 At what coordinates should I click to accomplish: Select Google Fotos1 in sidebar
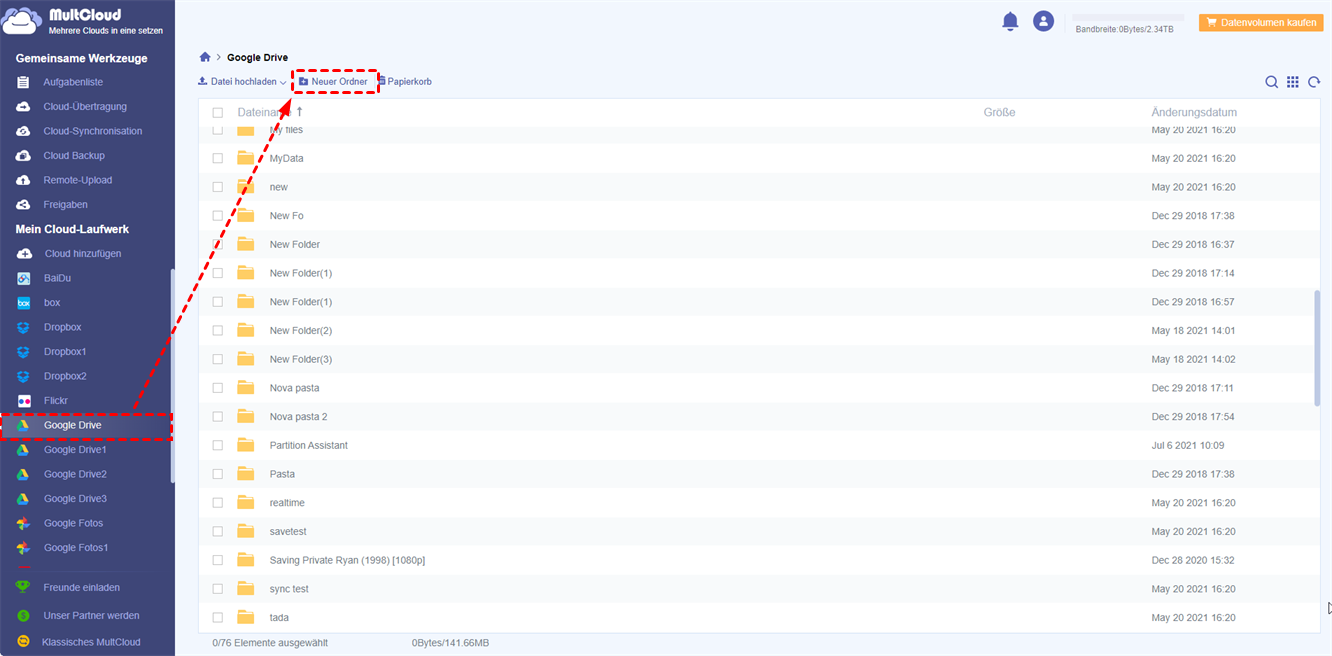(x=76, y=547)
